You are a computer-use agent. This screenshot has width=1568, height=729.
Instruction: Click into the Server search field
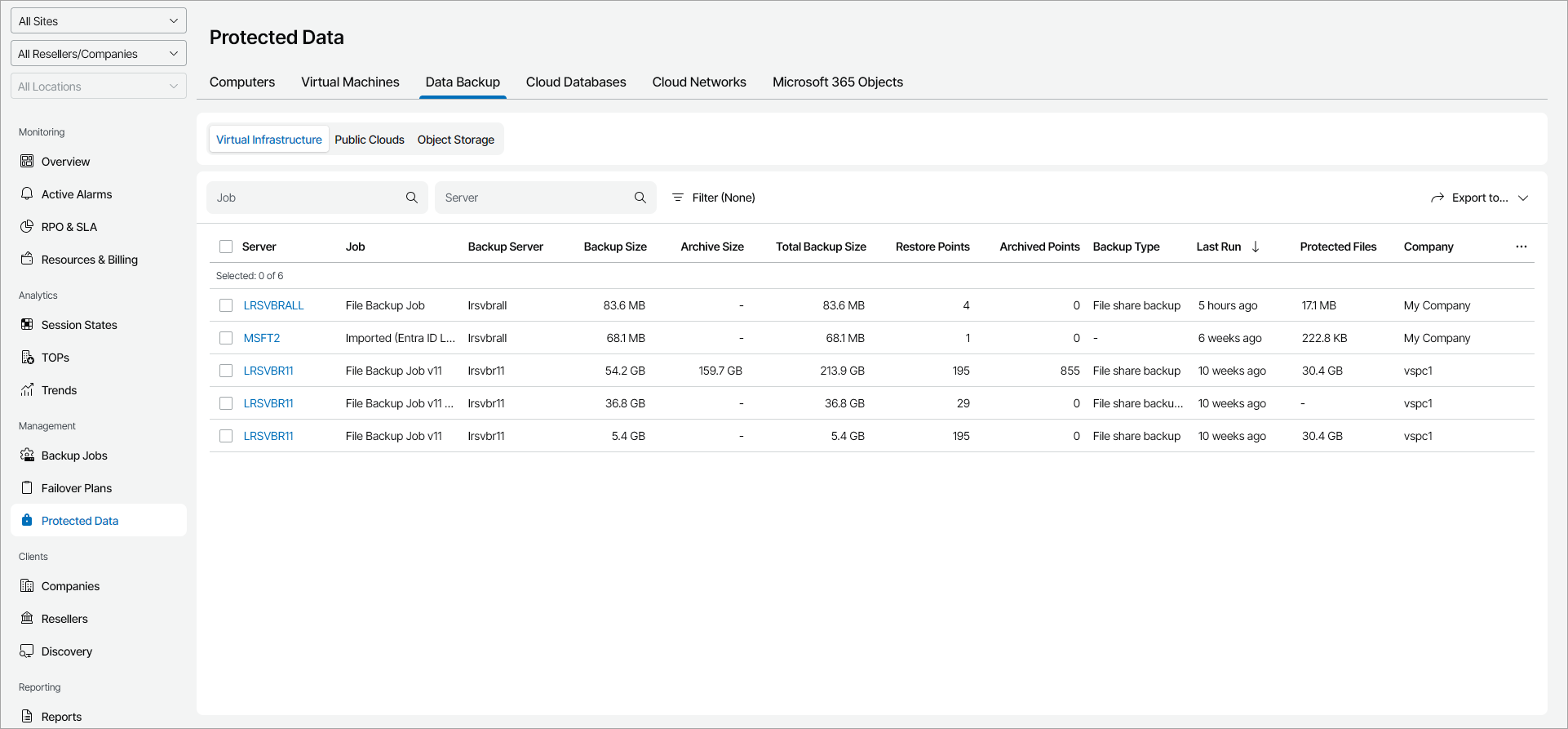coord(534,198)
